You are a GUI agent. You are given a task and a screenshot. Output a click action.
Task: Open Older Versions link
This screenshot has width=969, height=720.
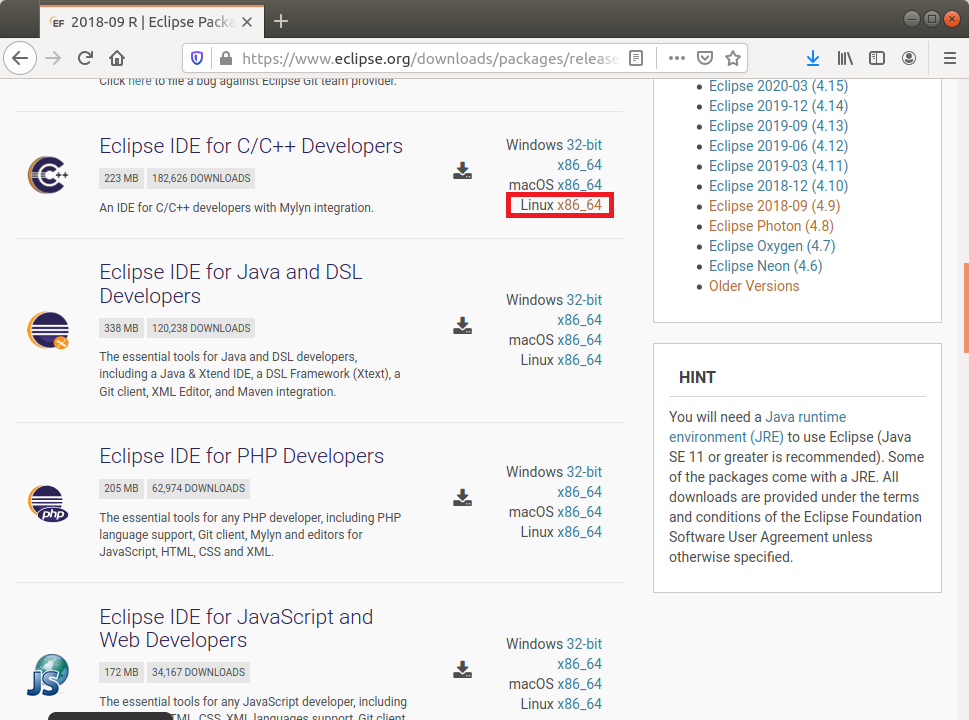point(754,286)
